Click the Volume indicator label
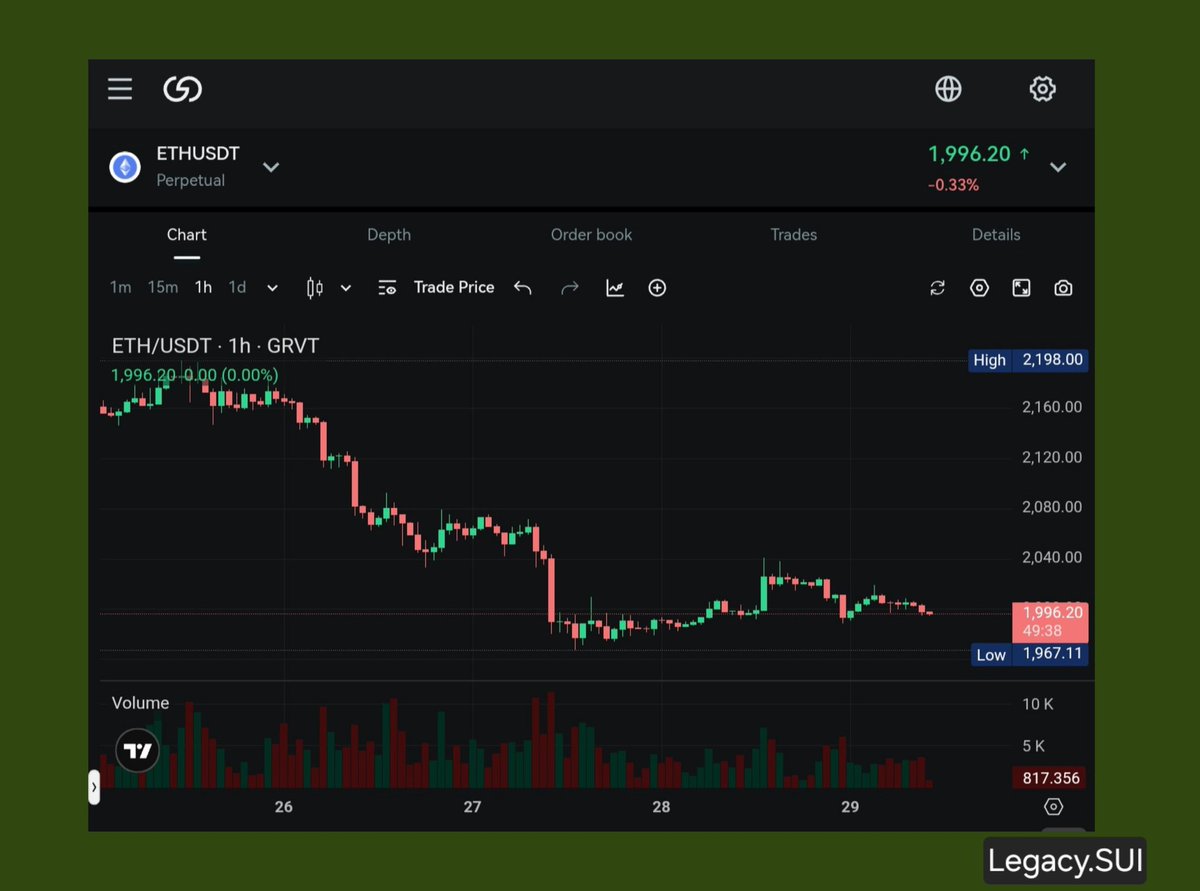1200x891 pixels. click(x=140, y=703)
